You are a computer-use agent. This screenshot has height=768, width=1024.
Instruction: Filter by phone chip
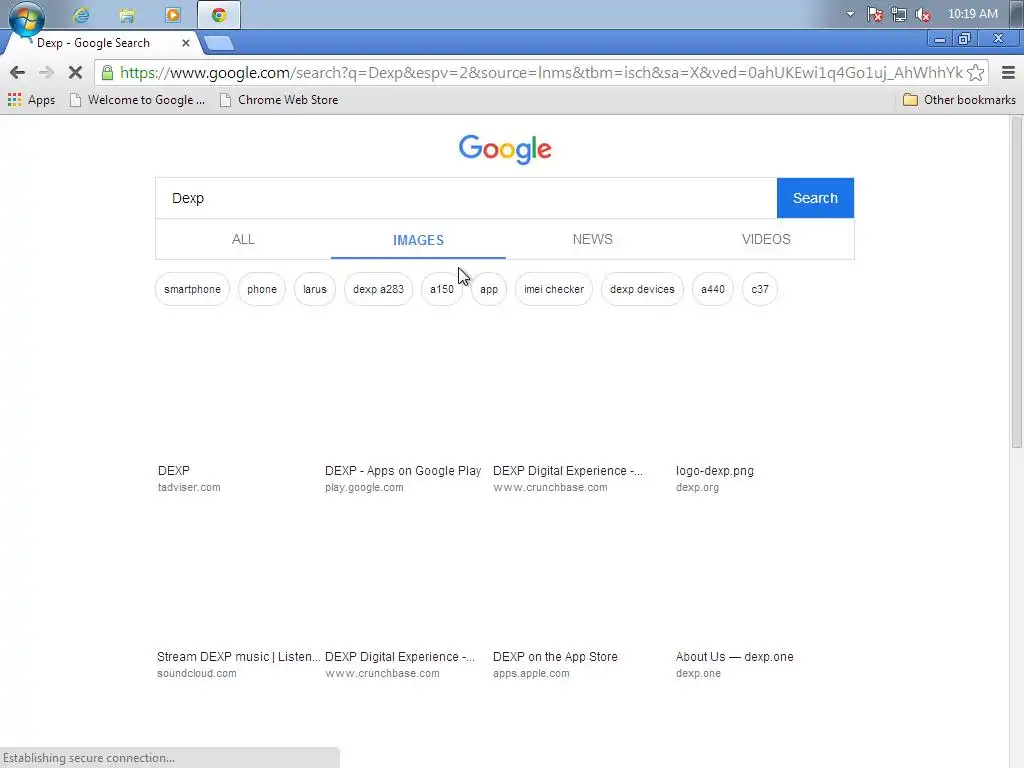tap(261, 289)
